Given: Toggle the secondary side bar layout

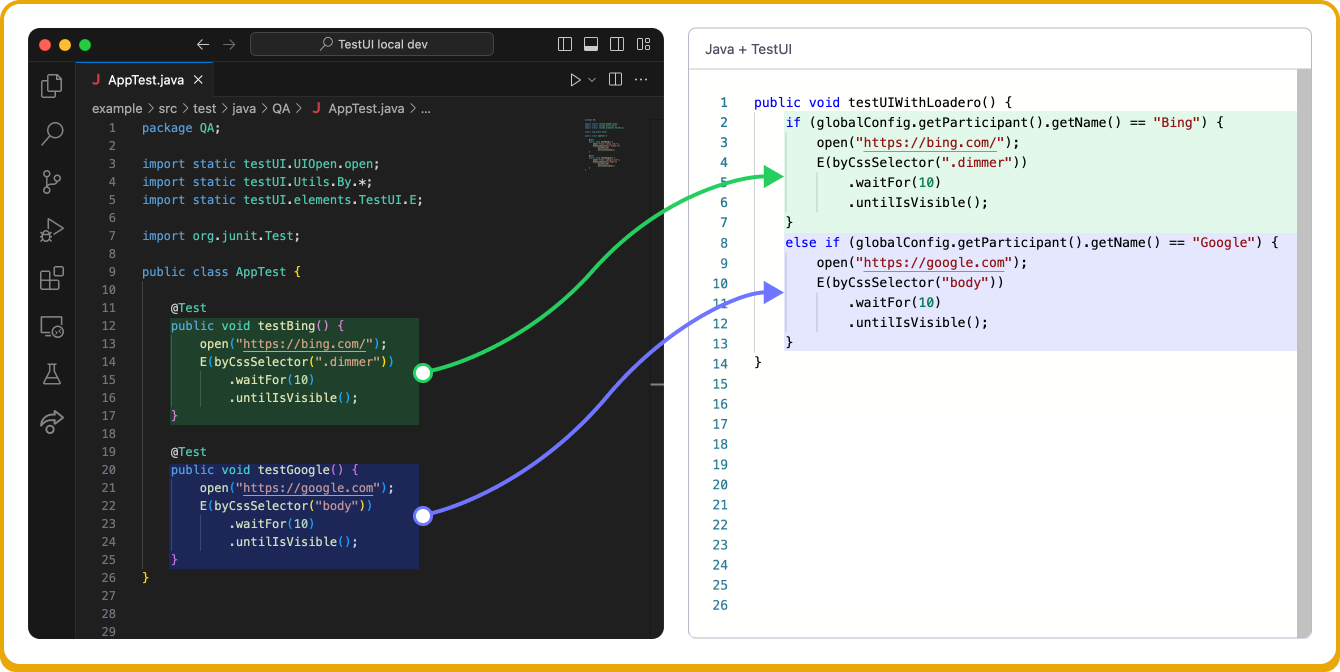Looking at the screenshot, I should (x=617, y=44).
